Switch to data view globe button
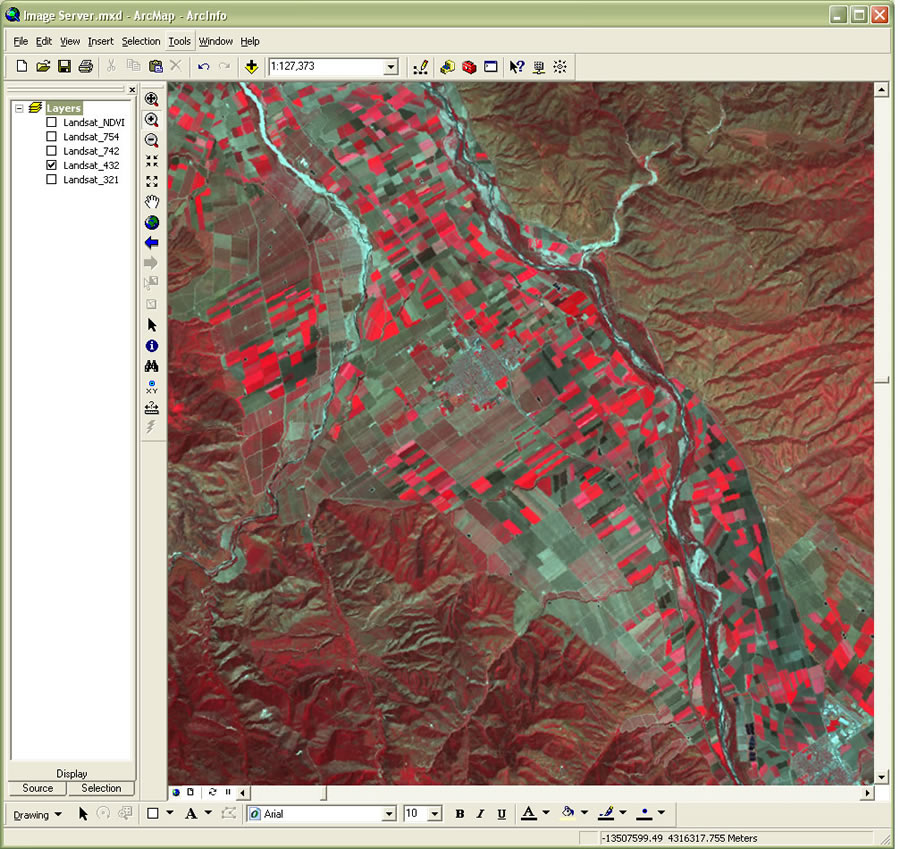The height and width of the screenshot is (849, 900). (176, 792)
